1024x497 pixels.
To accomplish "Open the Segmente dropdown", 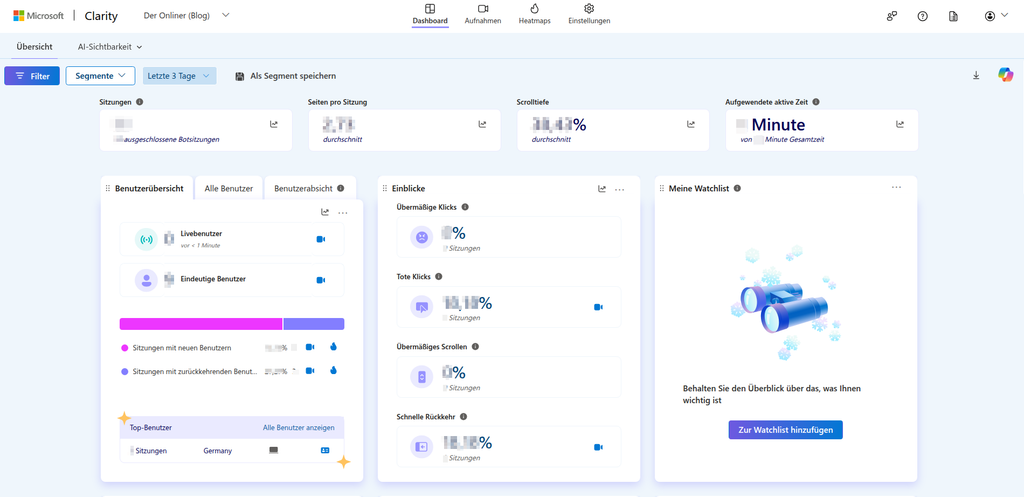I will tap(101, 76).
